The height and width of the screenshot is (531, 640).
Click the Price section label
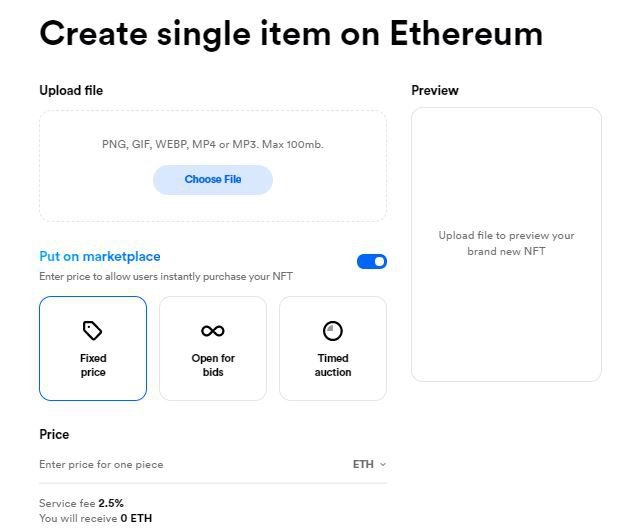(x=54, y=434)
